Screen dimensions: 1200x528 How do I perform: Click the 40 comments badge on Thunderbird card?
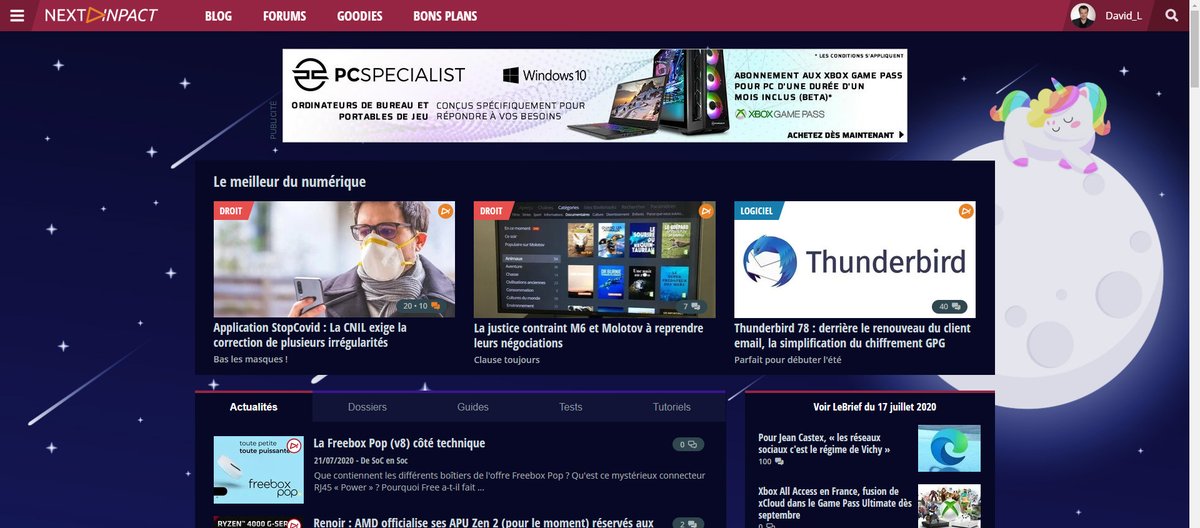pyautogui.click(x=950, y=306)
